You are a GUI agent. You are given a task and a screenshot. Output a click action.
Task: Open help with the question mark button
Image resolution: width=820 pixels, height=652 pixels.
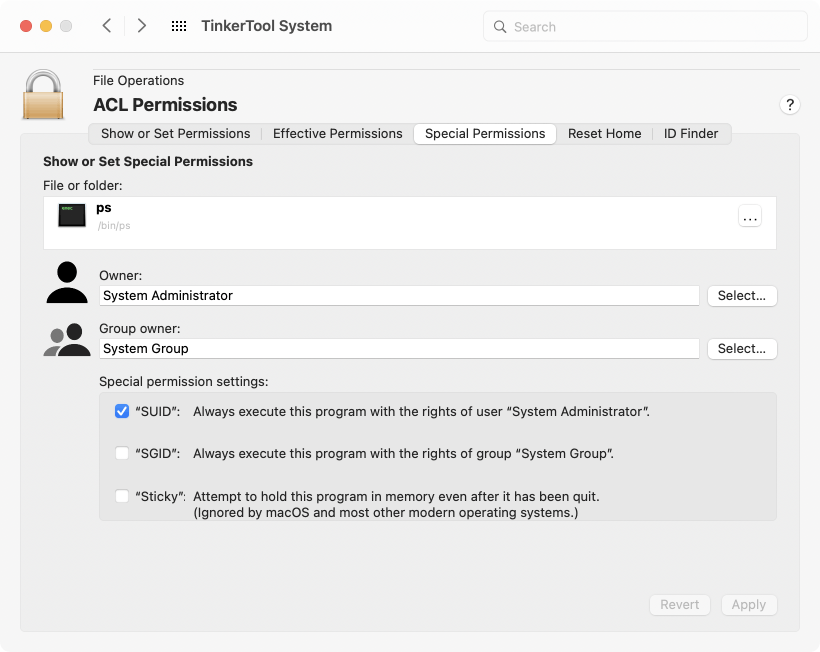790,105
